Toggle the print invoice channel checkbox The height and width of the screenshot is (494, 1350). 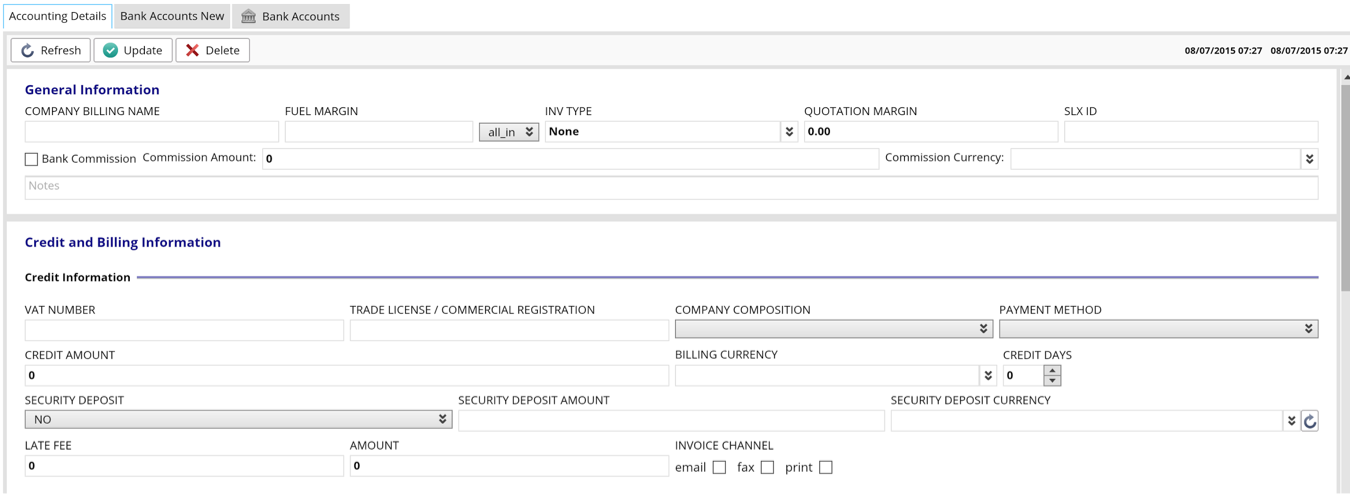coord(825,467)
